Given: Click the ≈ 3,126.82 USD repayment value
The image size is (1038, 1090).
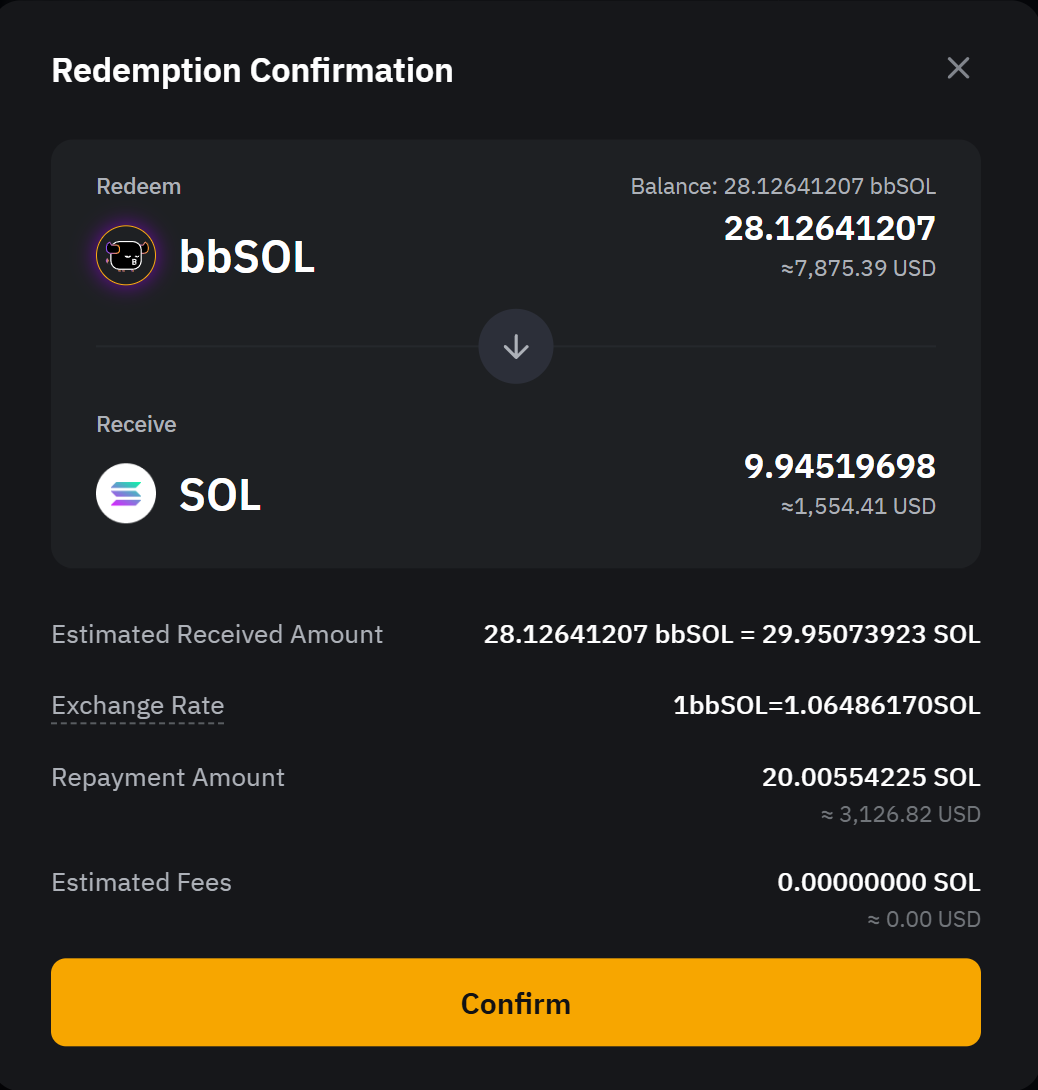Looking at the screenshot, I should pos(900,814).
